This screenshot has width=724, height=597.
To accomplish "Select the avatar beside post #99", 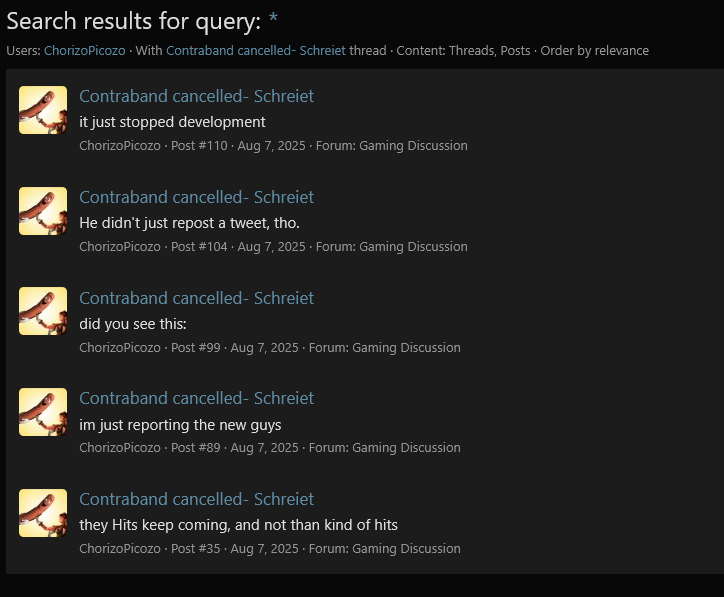I will point(43,311).
